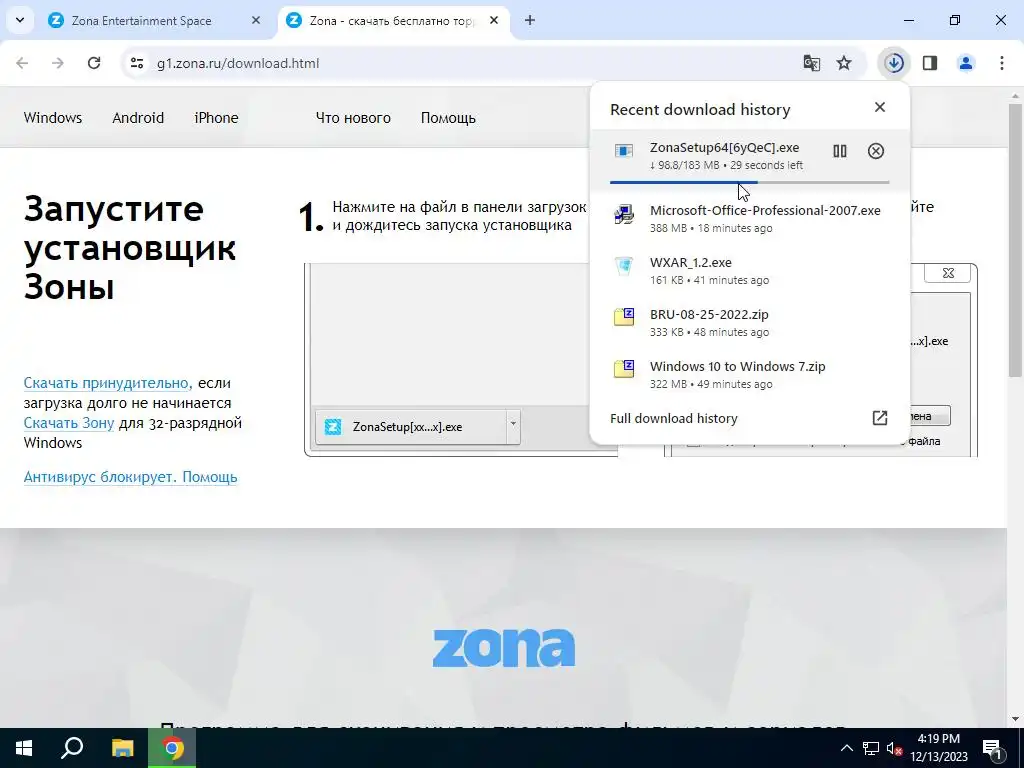1024x768 pixels.
Task: Open BRU-08-25-2022.zip download entry
Action: tap(749, 323)
